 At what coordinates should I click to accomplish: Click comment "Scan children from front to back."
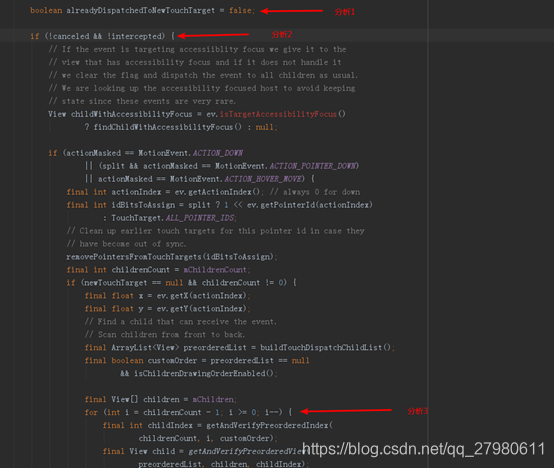click(165, 334)
